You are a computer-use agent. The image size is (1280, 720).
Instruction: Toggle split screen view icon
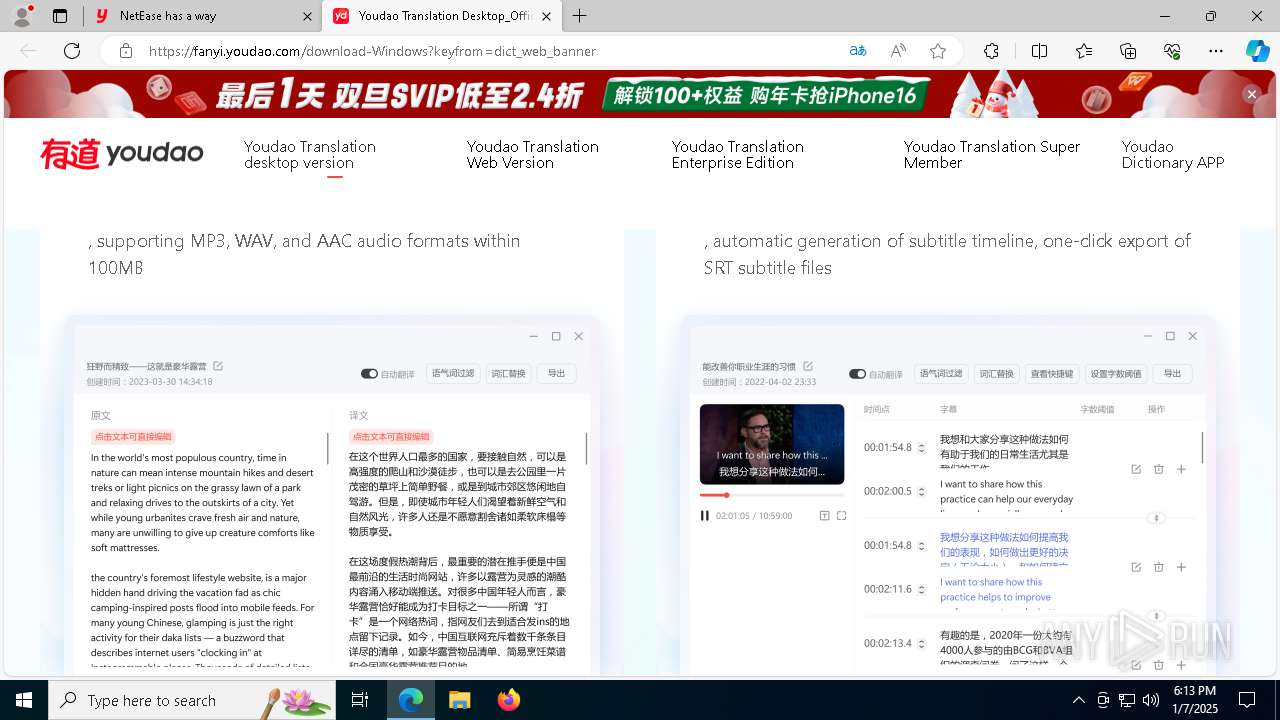coord(1039,51)
